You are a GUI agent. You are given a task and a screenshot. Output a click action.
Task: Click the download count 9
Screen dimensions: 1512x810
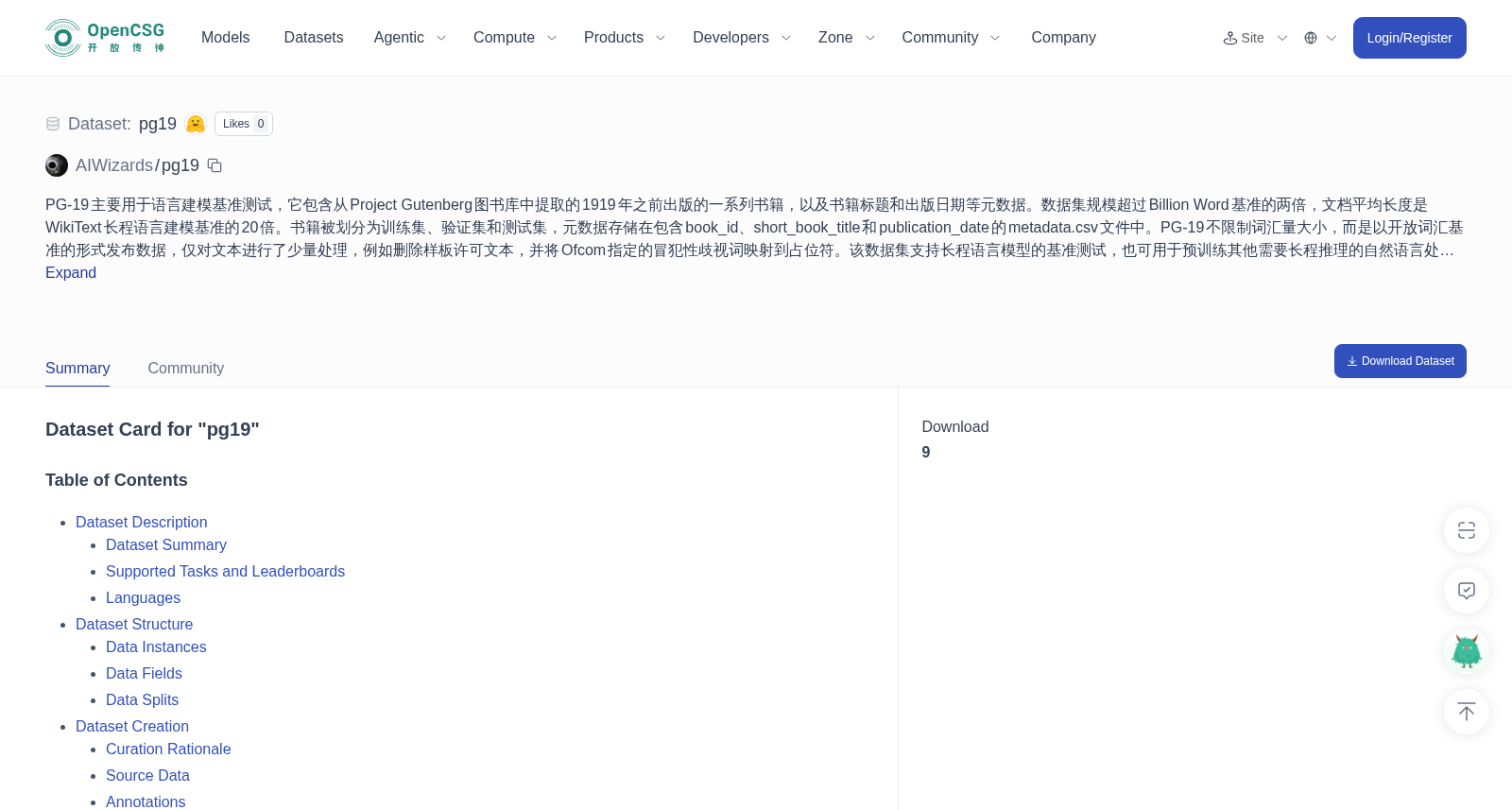(926, 453)
